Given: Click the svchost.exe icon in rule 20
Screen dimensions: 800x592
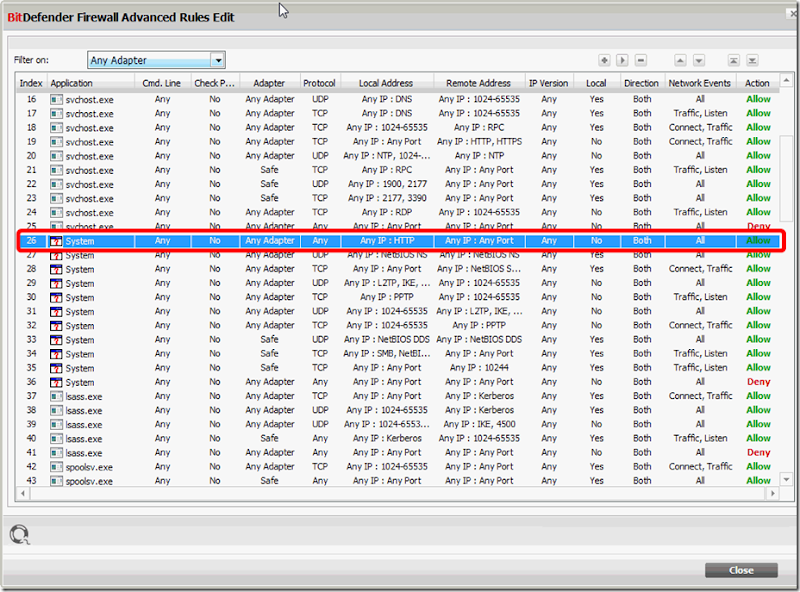Looking at the screenshot, I should tap(56, 156).
